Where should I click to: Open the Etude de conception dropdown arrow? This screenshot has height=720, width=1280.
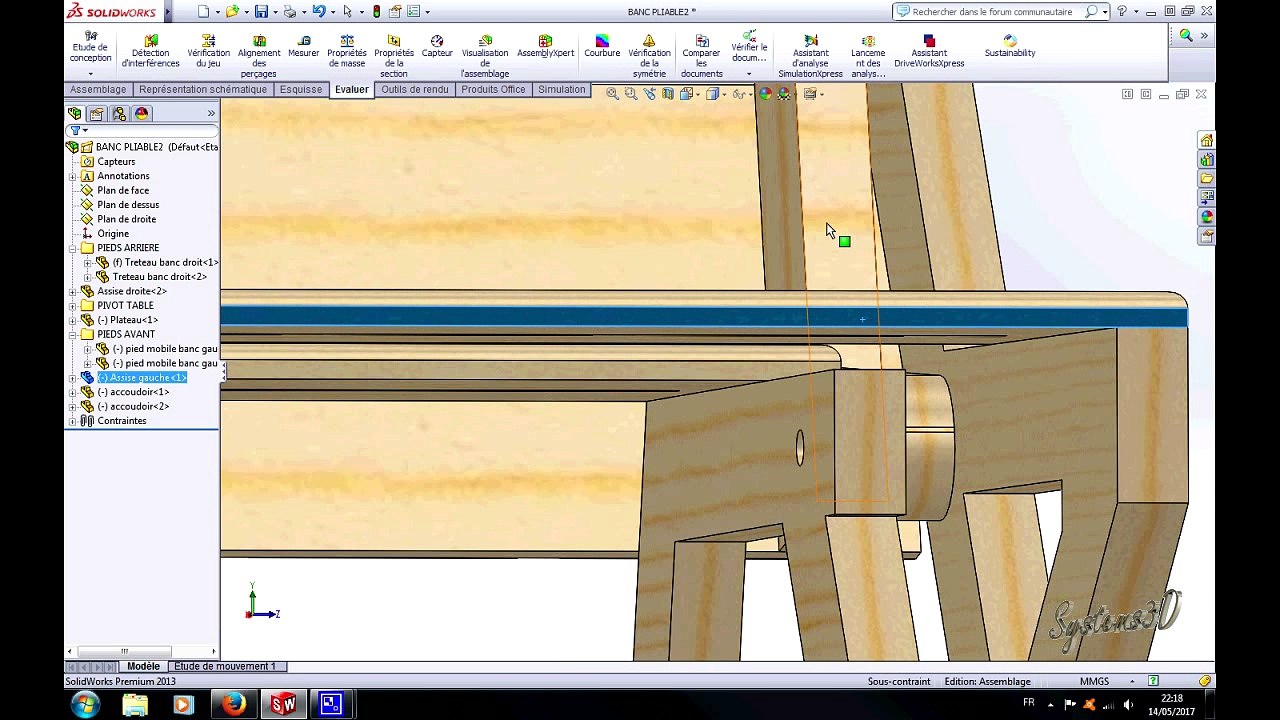(x=90, y=74)
